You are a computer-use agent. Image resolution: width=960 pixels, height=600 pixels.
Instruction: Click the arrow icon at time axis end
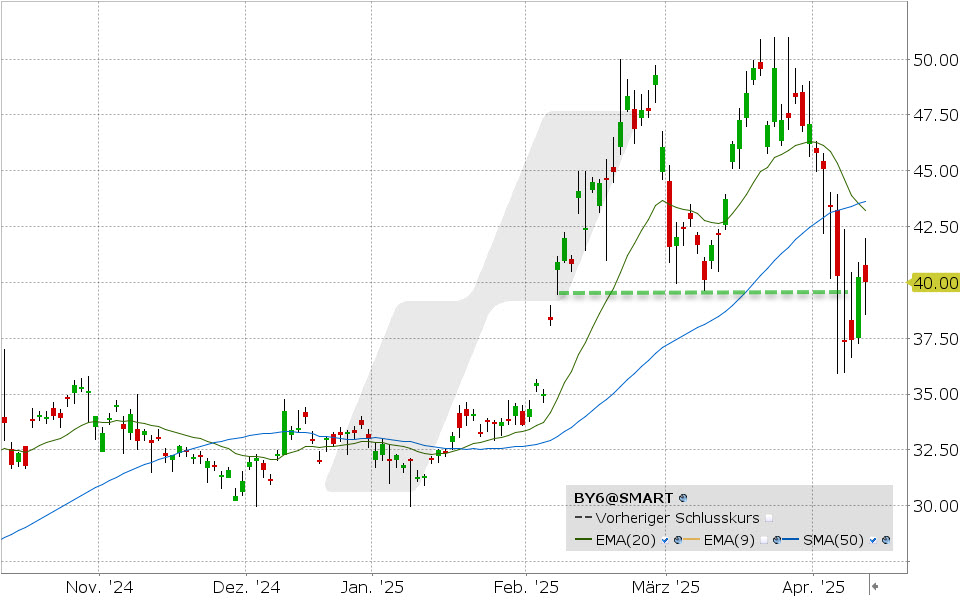(876, 587)
